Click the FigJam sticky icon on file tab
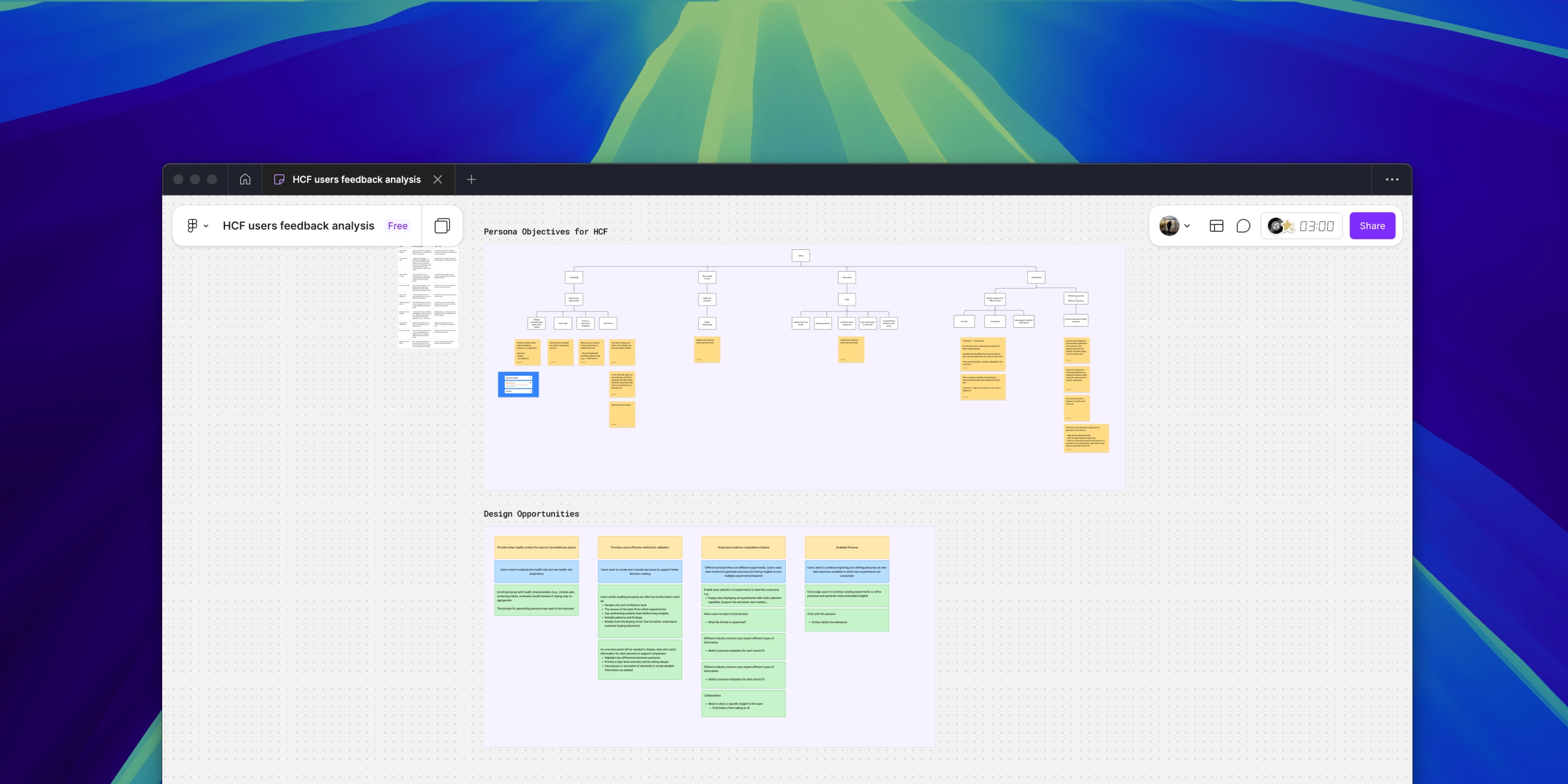 click(279, 180)
